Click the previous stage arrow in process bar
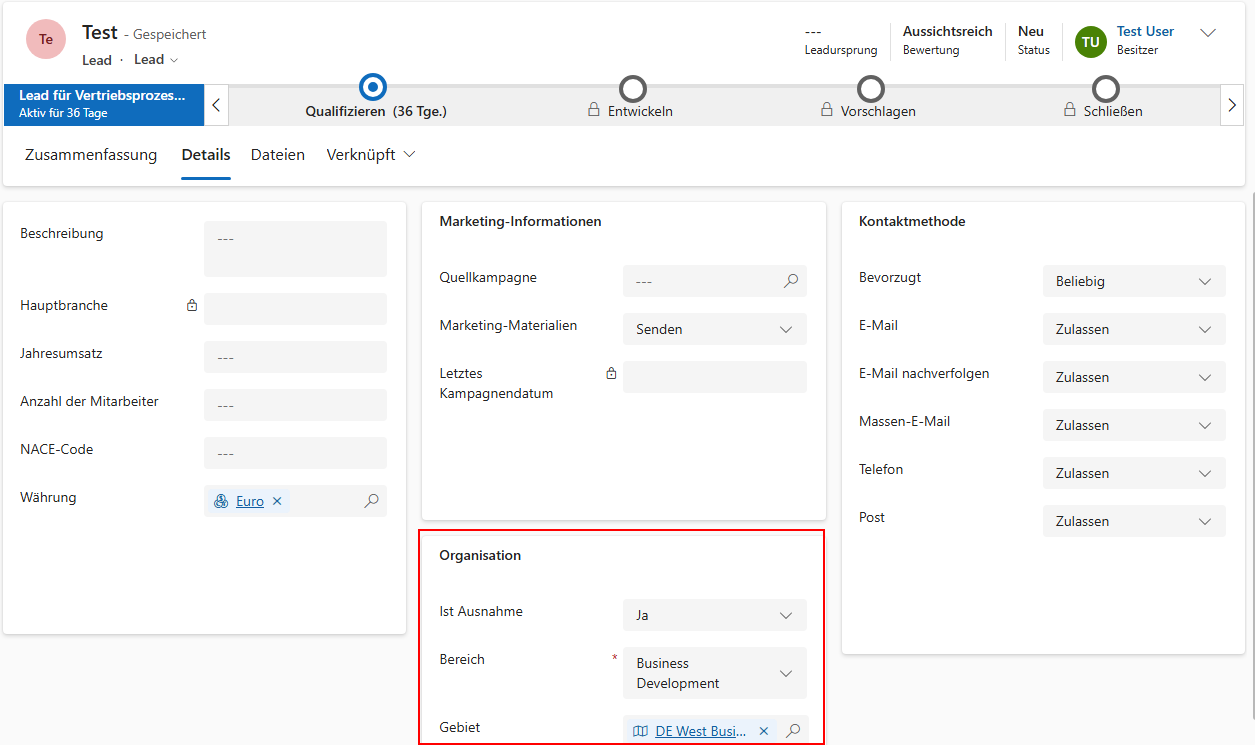This screenshot has height=745, width=1255. (216, 105)
